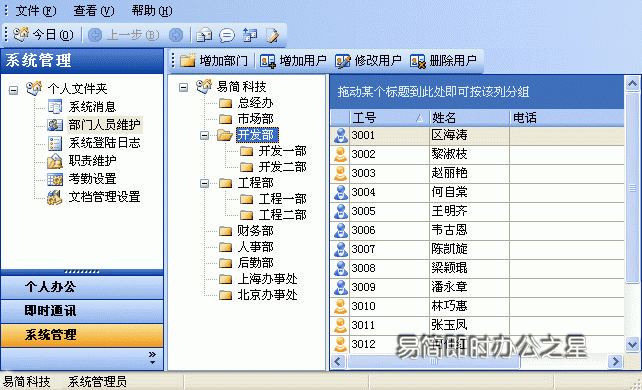Click the 上一步 back arrow icon
Viewport: 642px width, 390px height.
tap(95, 35)
